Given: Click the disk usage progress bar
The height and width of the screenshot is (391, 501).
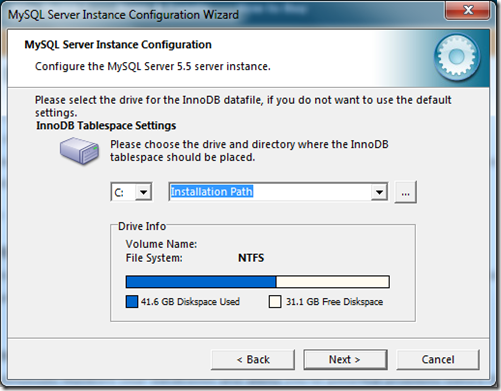Looking at the screenshot, I should [x=257, y=282].
